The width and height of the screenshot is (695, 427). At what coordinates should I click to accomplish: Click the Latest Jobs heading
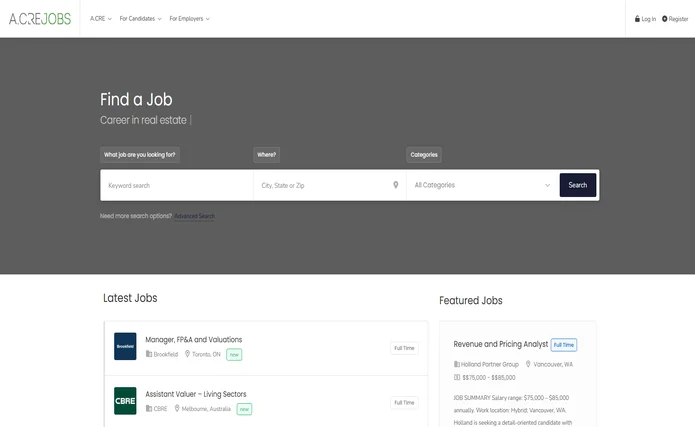(130, 298)
